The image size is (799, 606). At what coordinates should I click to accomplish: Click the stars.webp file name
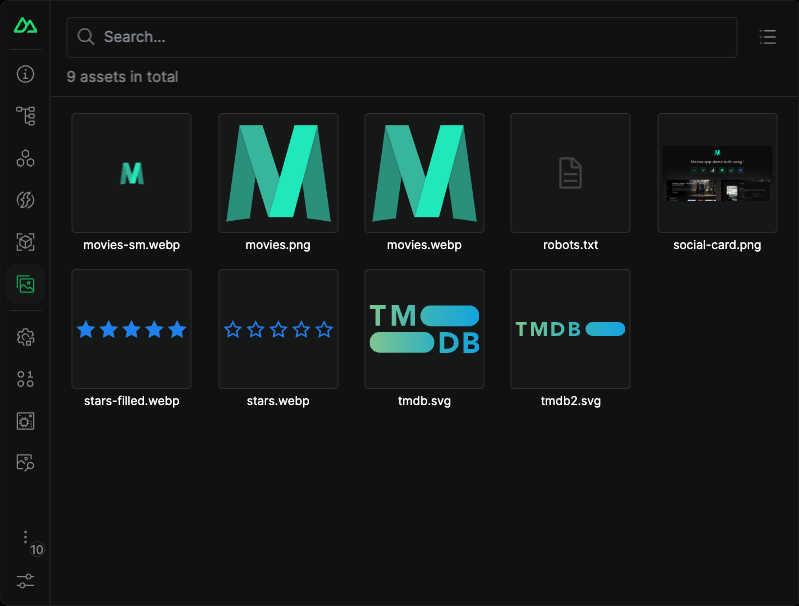click(x=278, y=401)
